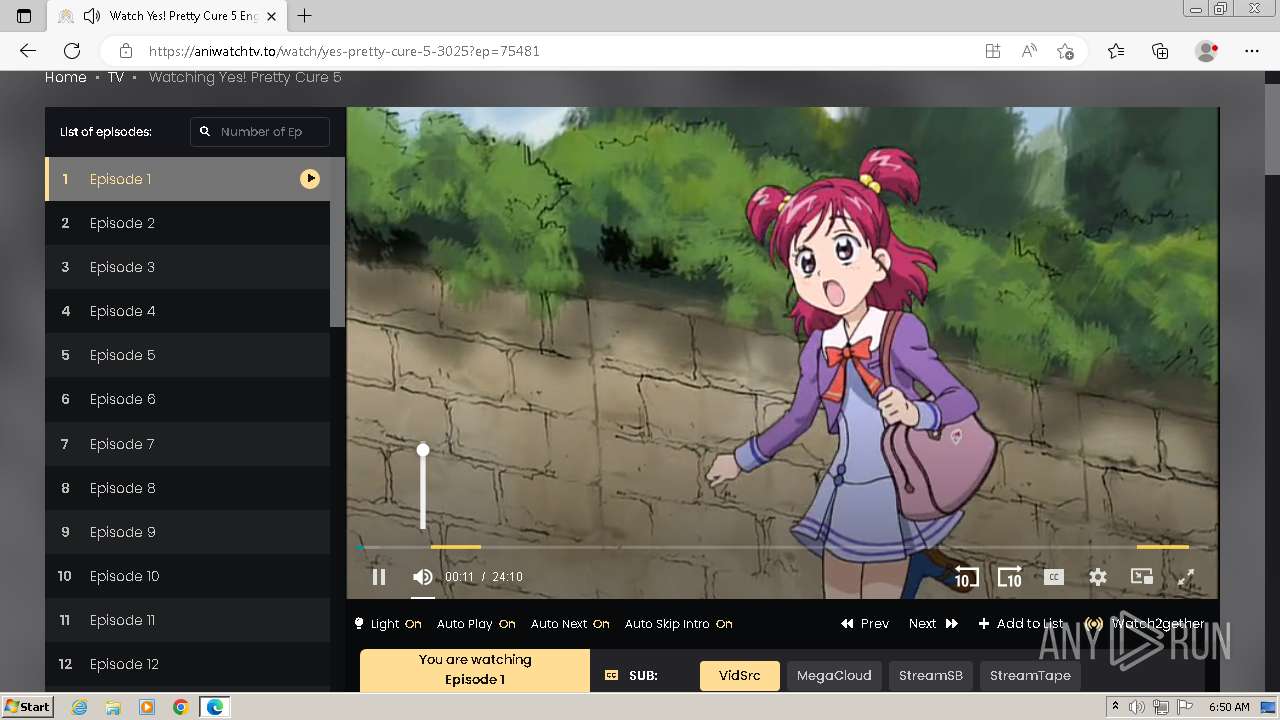Go to Prev episode
The image size is (1280, 720).
[865, 624]
